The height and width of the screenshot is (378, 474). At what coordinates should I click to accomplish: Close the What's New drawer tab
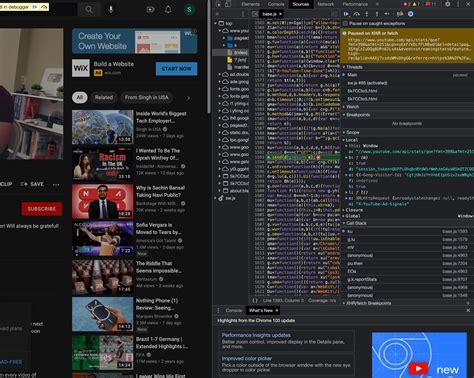(x=277, y=310)
